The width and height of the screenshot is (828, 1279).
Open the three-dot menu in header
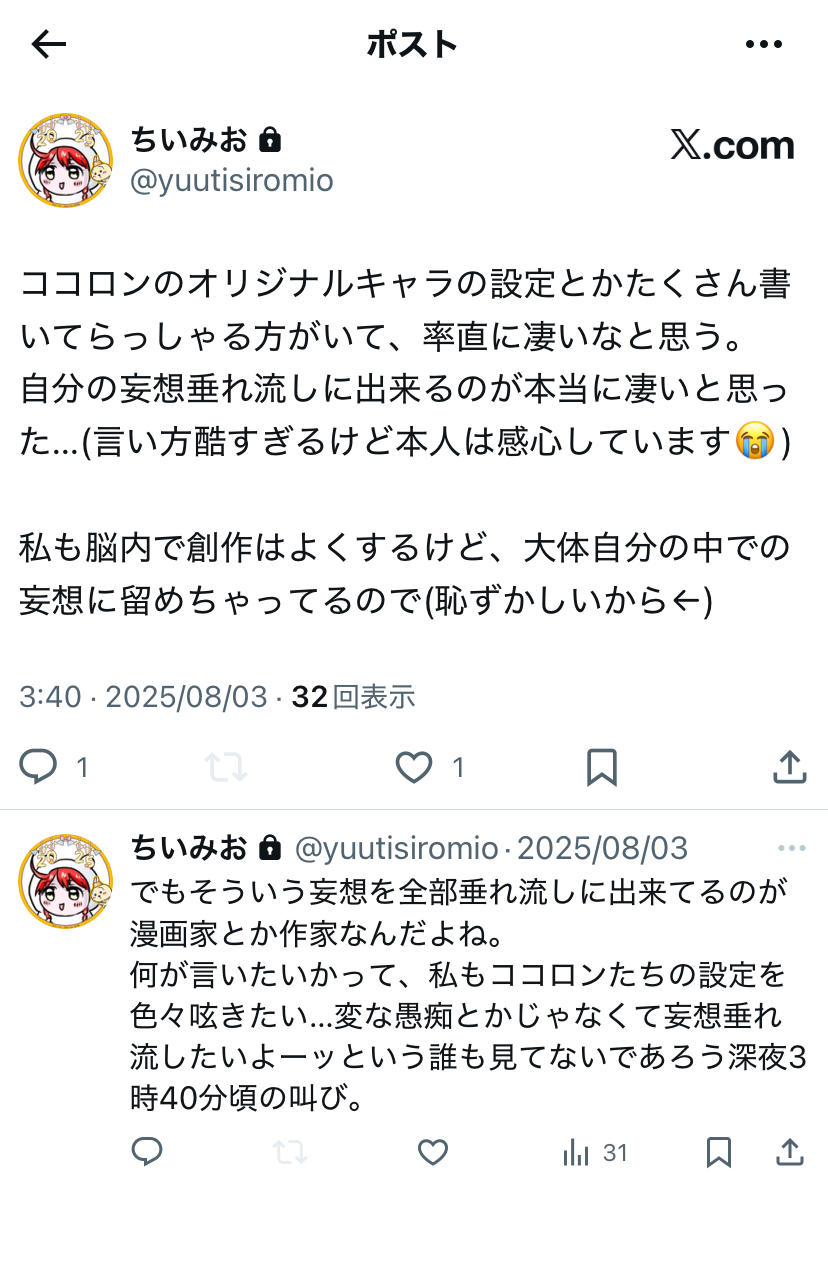(x=764, y=44)
